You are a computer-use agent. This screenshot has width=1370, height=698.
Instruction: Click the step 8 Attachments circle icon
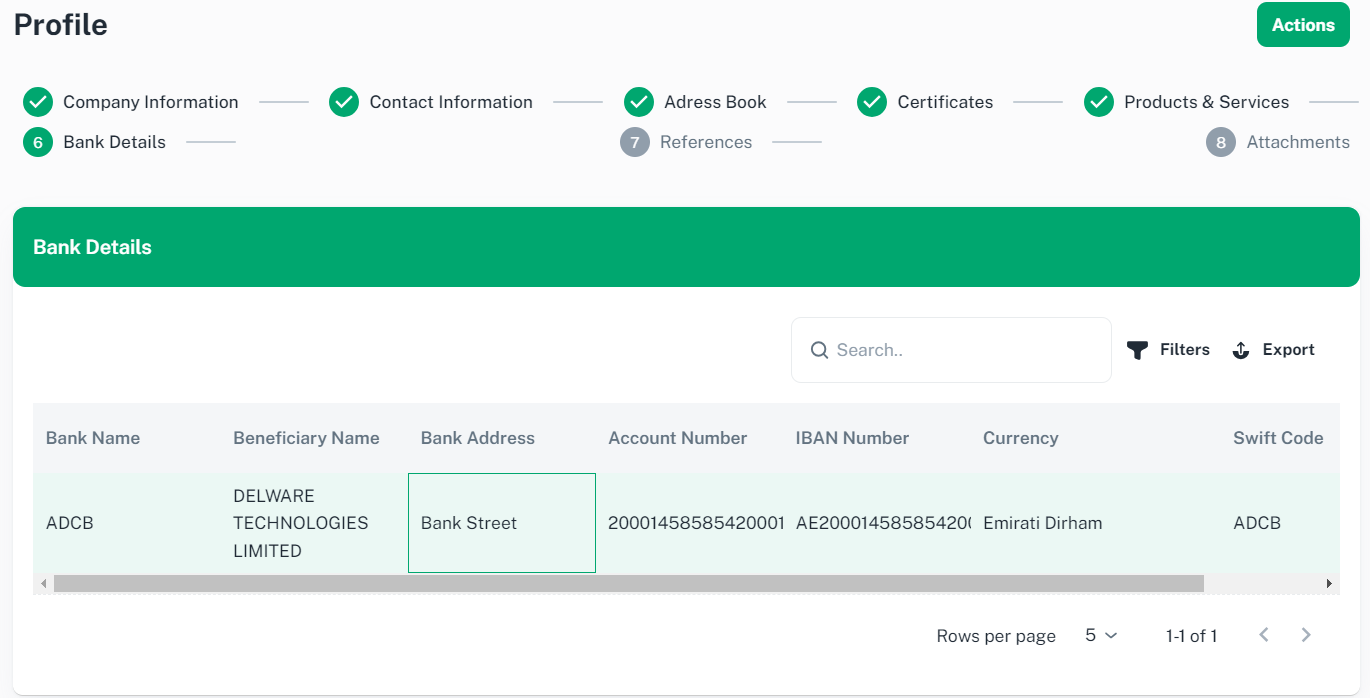[1221, 142]
